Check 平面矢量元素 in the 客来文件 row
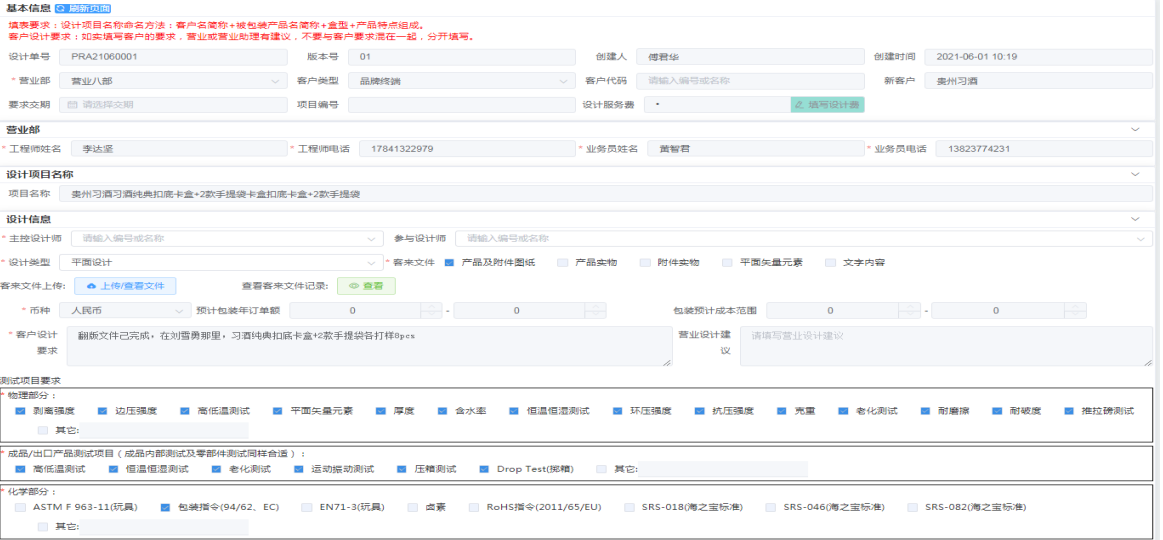Viewport: 1163px width, 540px height. pos(727,263)
